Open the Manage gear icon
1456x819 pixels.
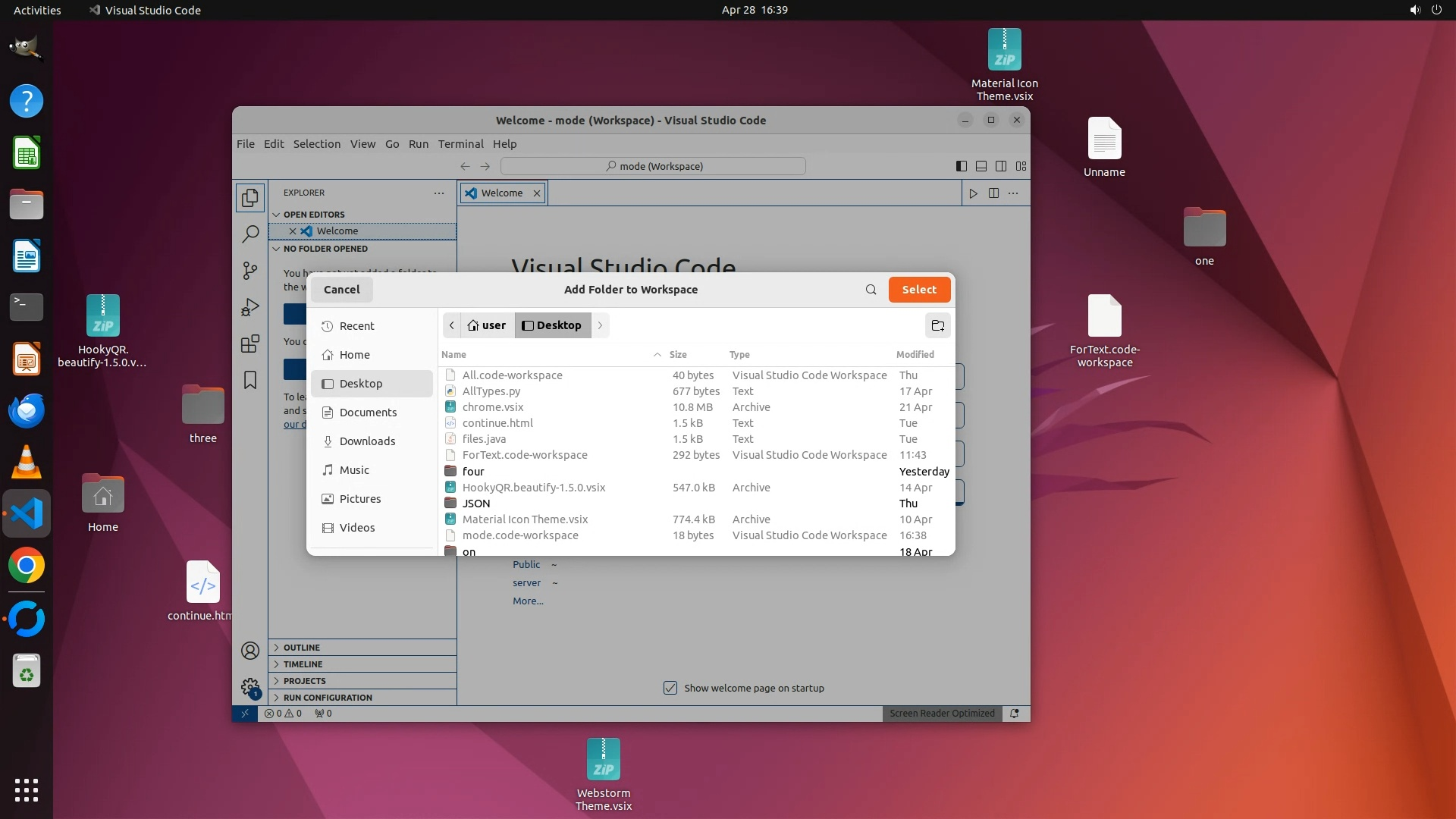point(249,687)
